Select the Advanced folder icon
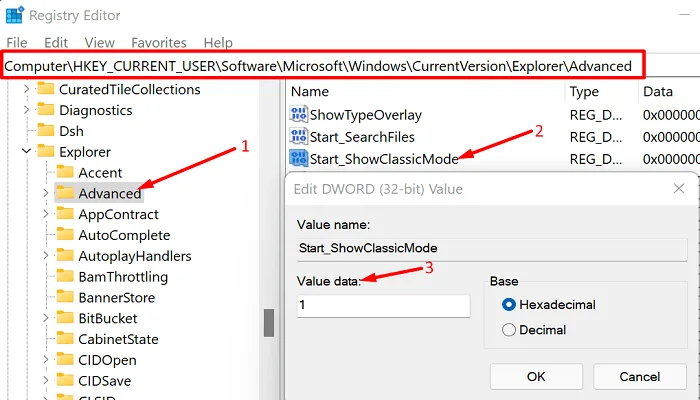 (x=65, y=193)
